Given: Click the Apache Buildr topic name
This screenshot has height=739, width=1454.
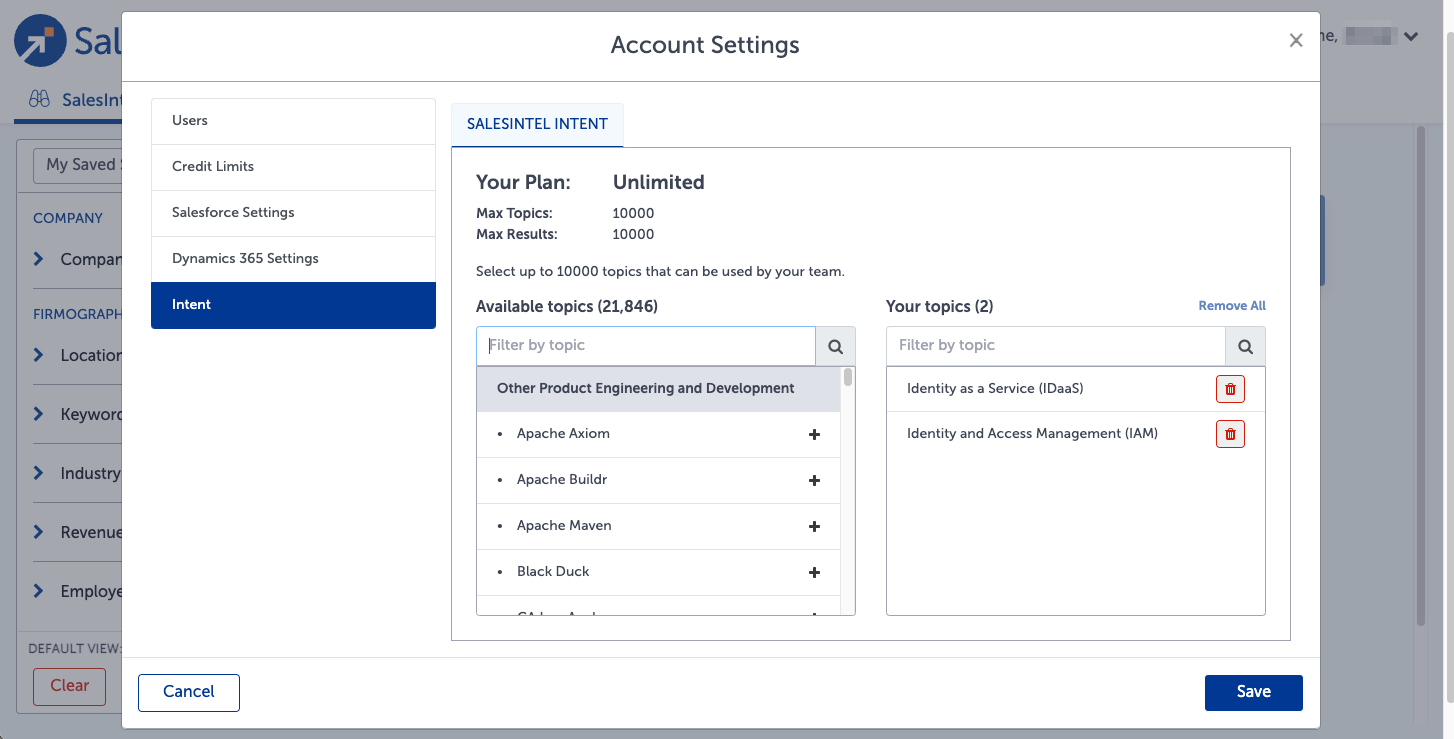Looking at the screenshot, I should 562,480.
